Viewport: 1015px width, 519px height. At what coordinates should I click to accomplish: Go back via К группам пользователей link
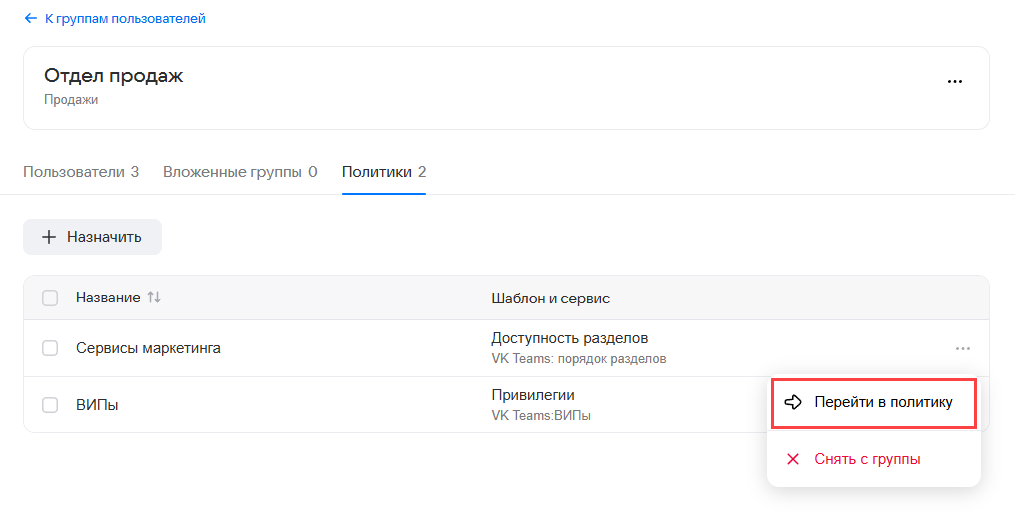pyautogui.click(x=125, y=18)
